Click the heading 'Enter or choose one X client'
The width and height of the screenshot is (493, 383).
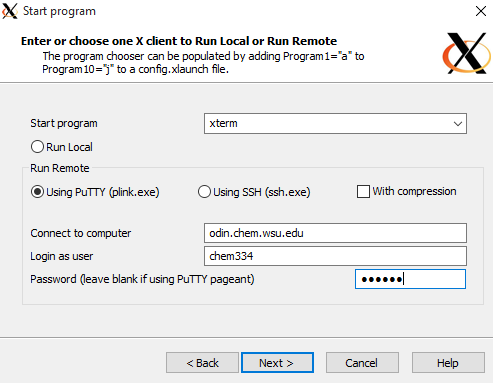point(179,41)
